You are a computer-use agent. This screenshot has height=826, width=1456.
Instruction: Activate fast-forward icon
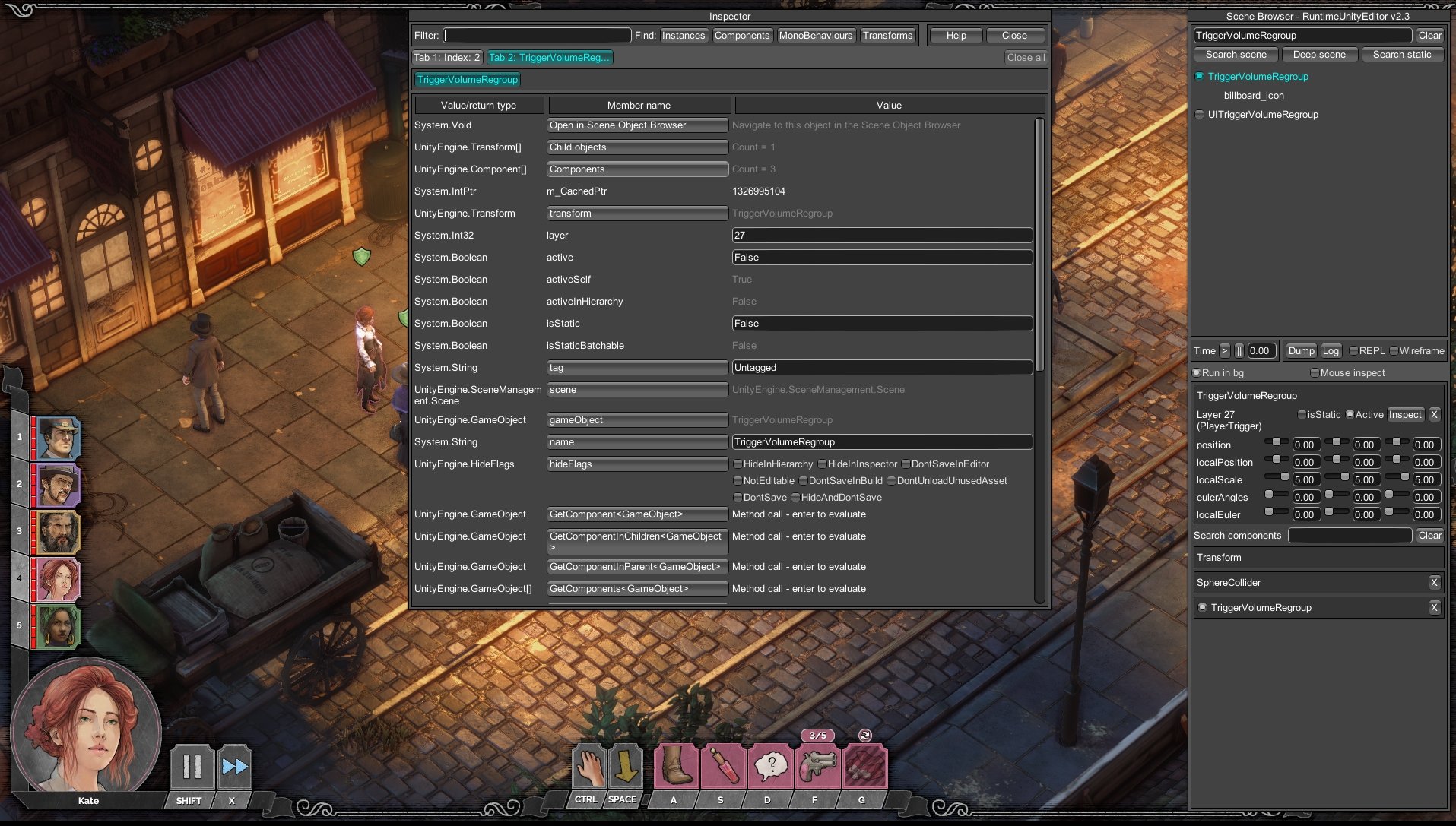pos(234,767)
